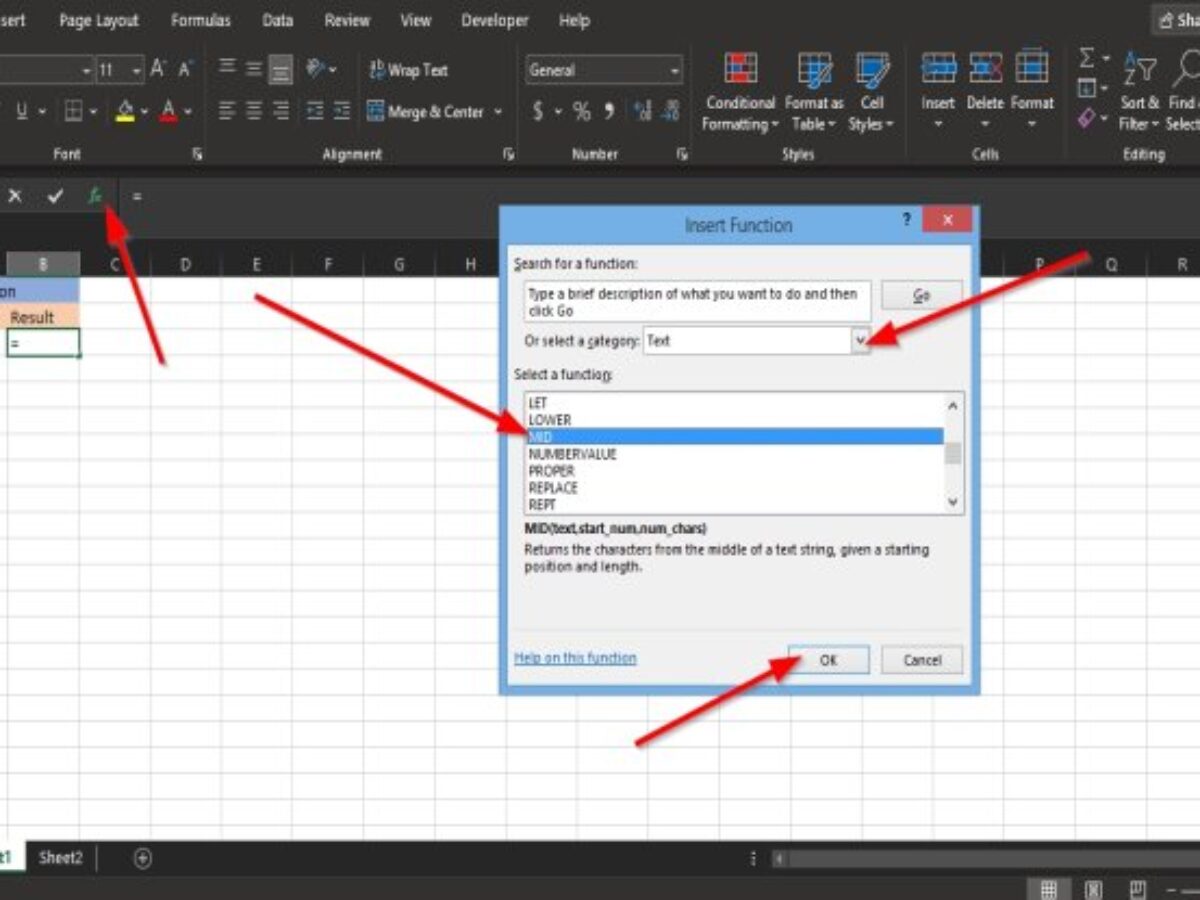Apply Comma Style
This screenshot has width=1200, height=900.
click(609, 112)
